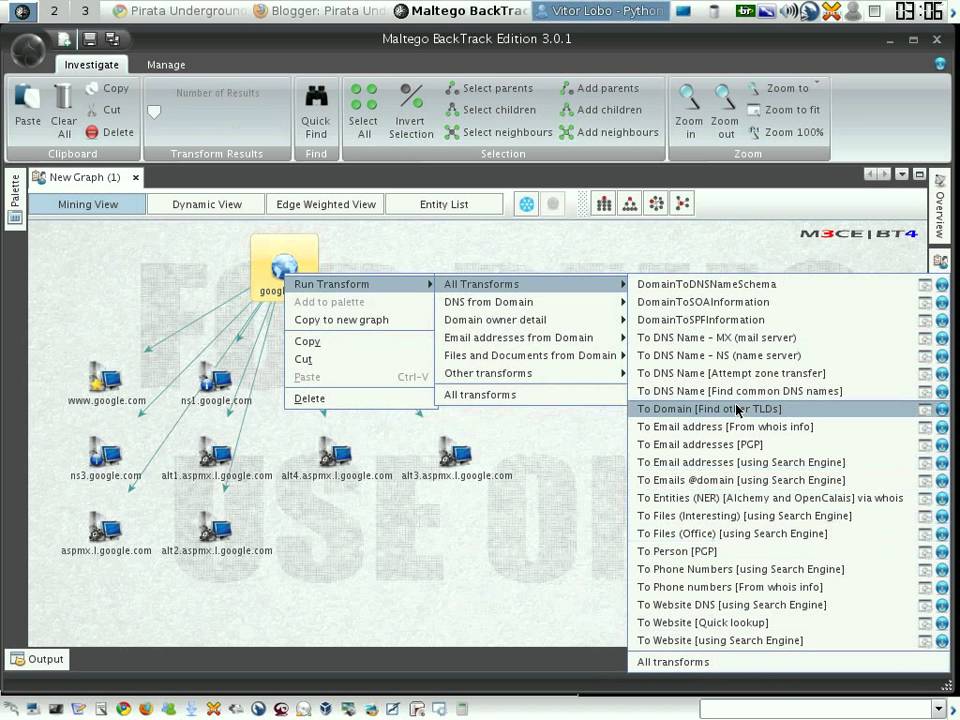Select the Investigate ribbon tab
Image resolution: width=960 pixels, height=720 pixels.
click(92, 65)
